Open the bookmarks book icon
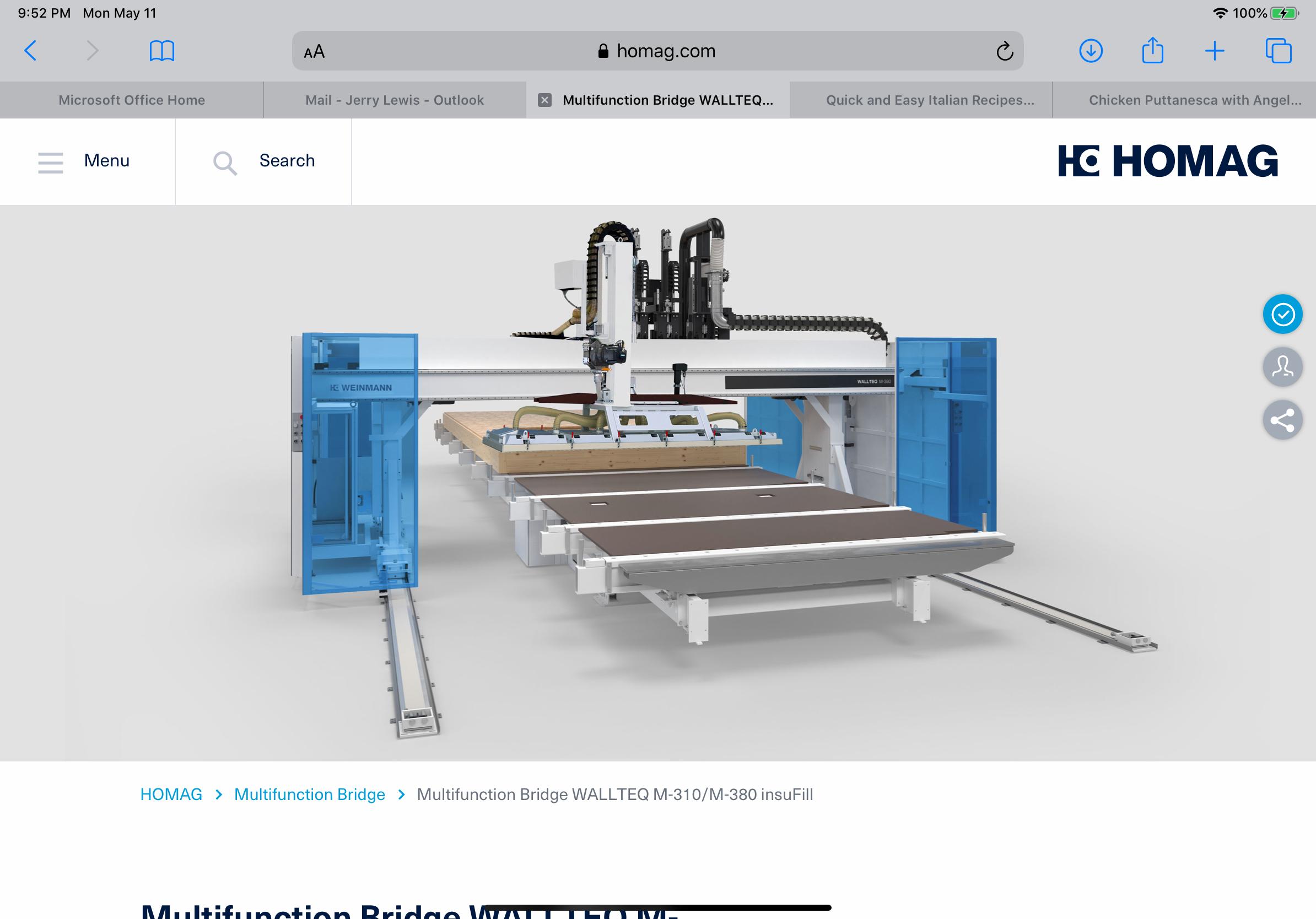Screen dimensions: 1316x919 coord(161,51)
